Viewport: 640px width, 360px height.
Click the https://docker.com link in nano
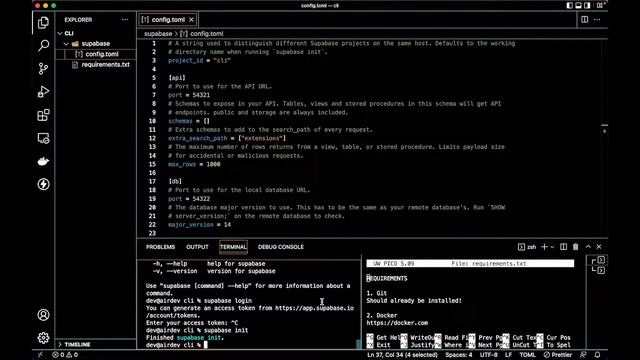(397, 323)
